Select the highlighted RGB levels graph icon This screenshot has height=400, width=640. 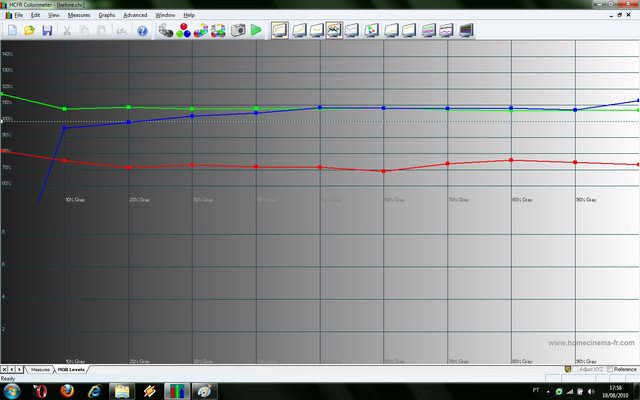click(x=334, y=30)
